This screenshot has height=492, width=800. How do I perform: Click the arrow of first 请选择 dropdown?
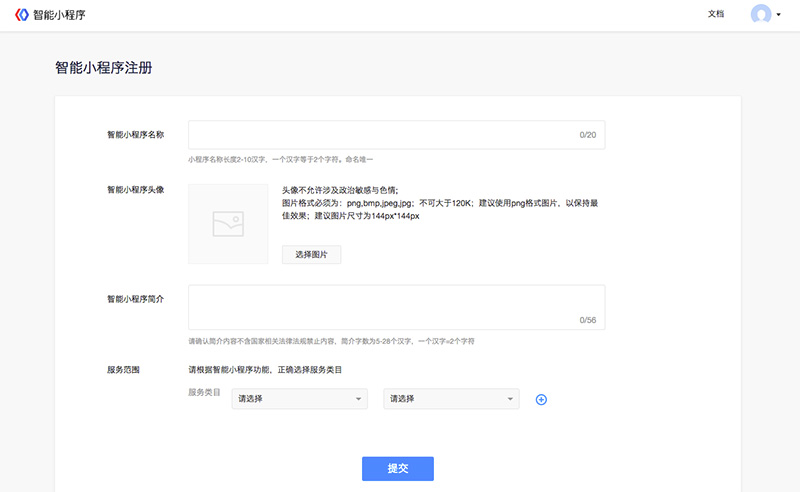pos(358,400)
